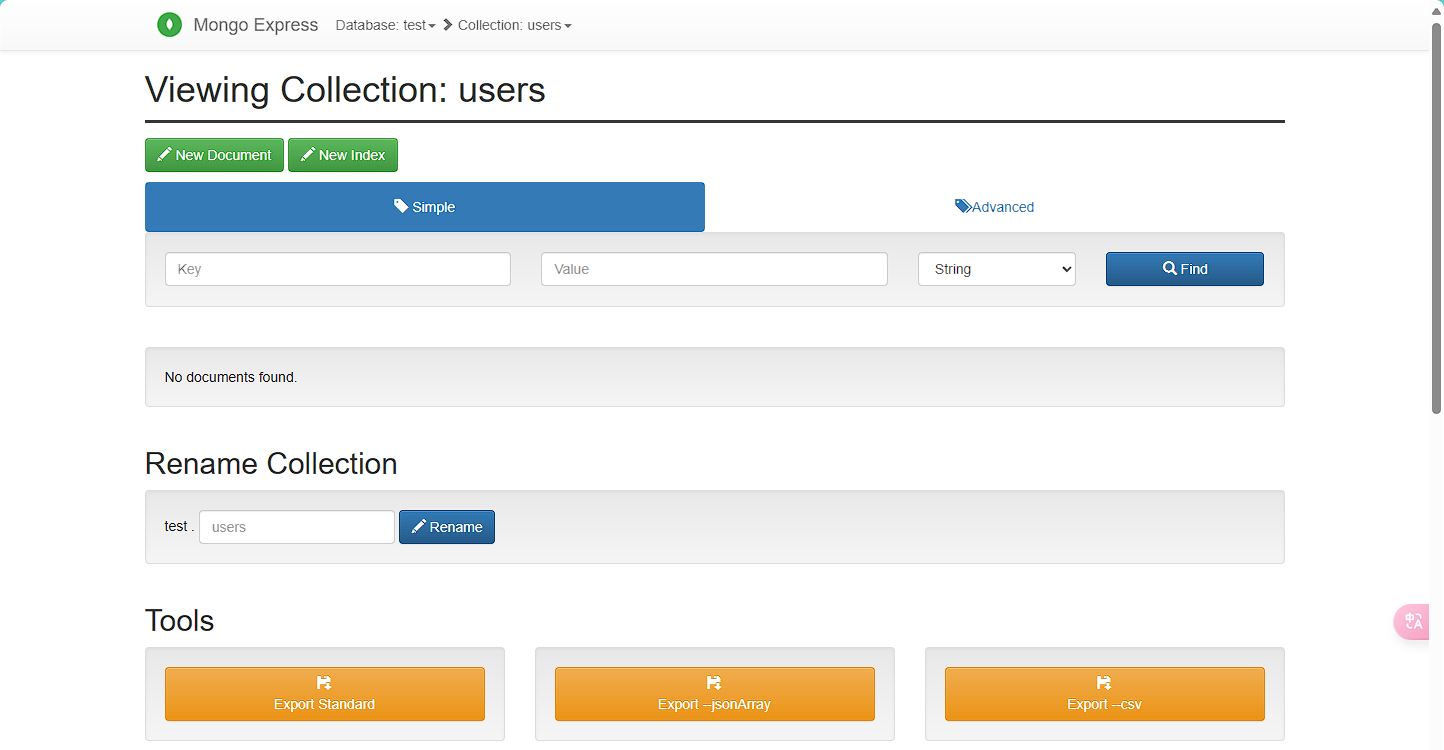Click the Mongo Express green leaf logo
This screenshot has width=1444, height=750.
pos(169,25)
